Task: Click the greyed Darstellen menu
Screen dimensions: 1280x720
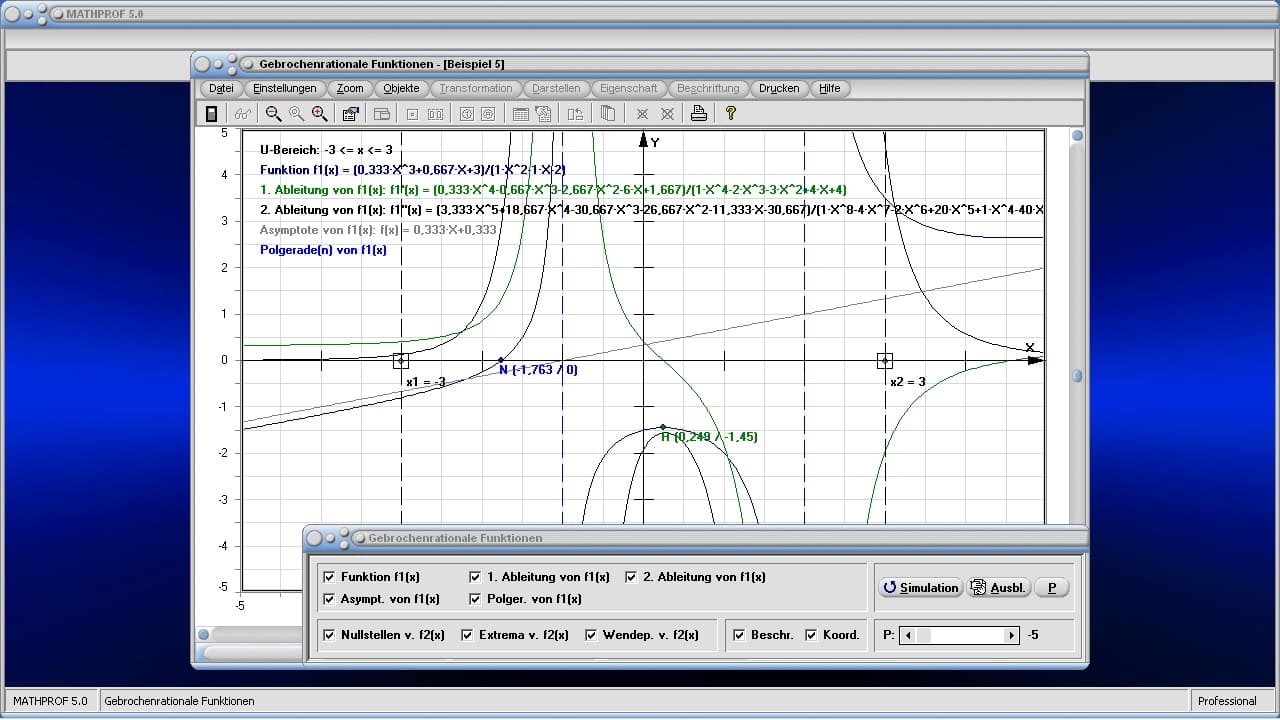Action: click(556, 88)
